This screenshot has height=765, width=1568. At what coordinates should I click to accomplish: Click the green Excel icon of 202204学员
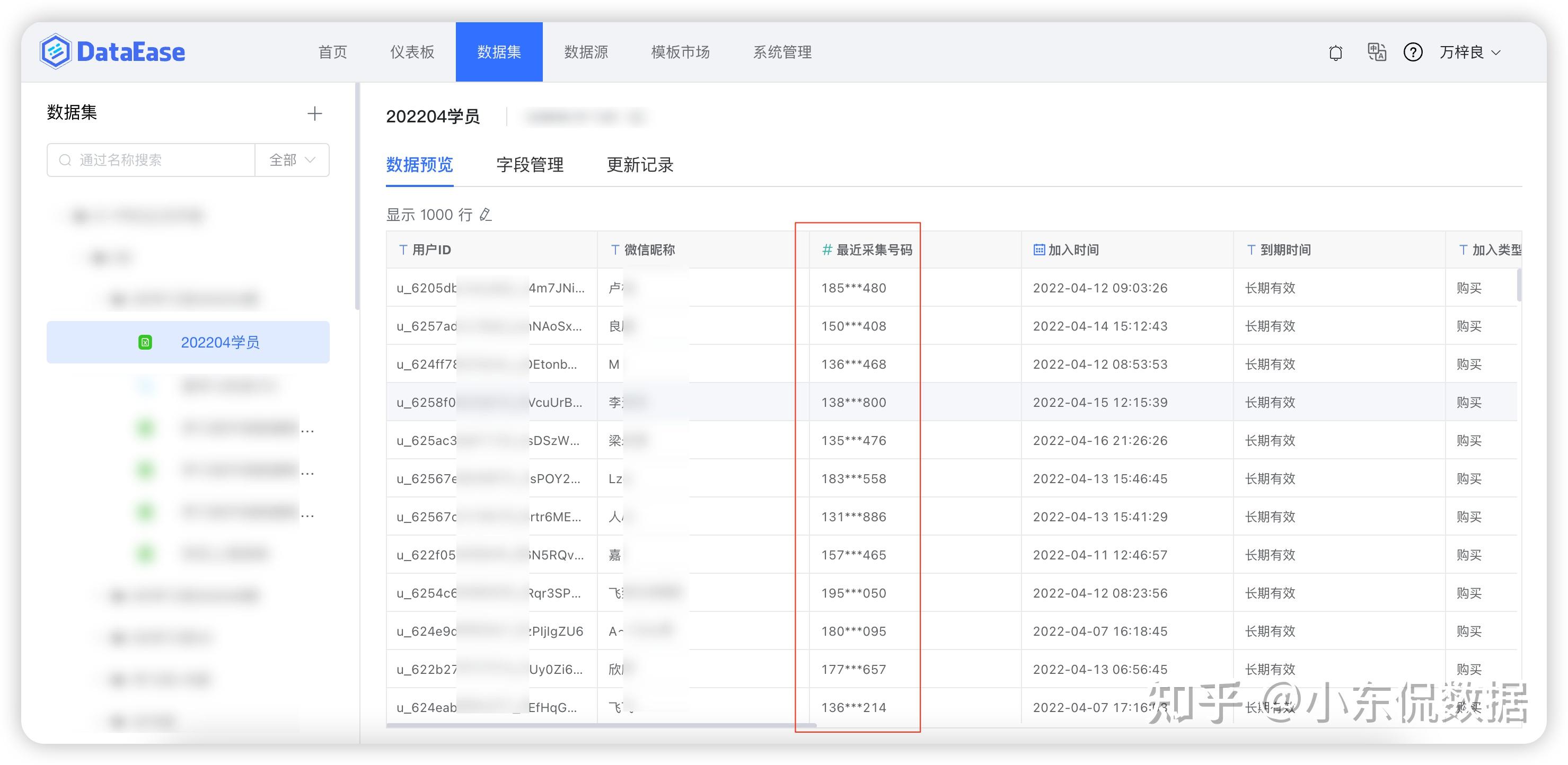point(145,342)
